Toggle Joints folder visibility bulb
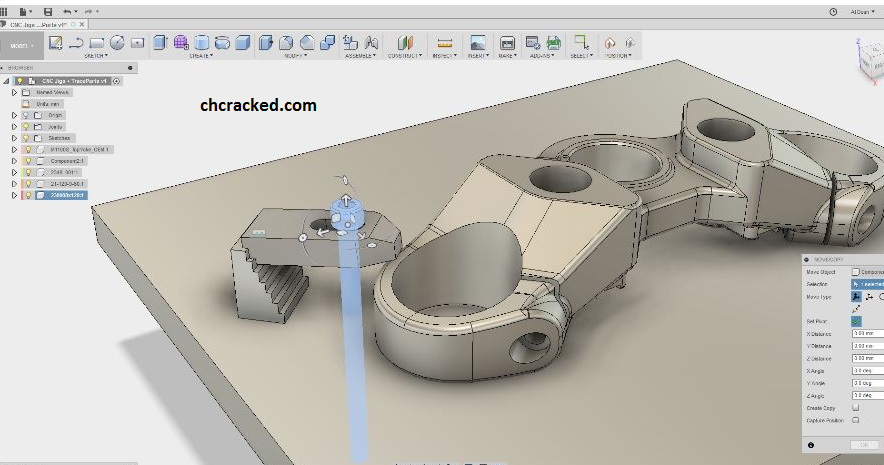Image resolution: width=884 pixels, height=465 pixels. [x=26, y=127]
